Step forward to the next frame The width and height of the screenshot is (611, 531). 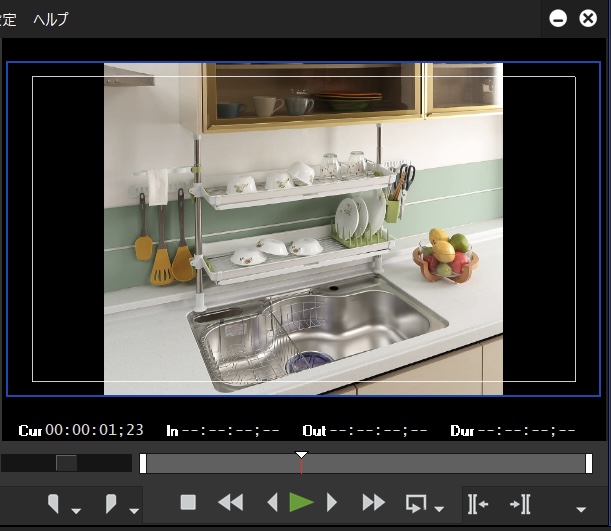click(x=332, y=503)
